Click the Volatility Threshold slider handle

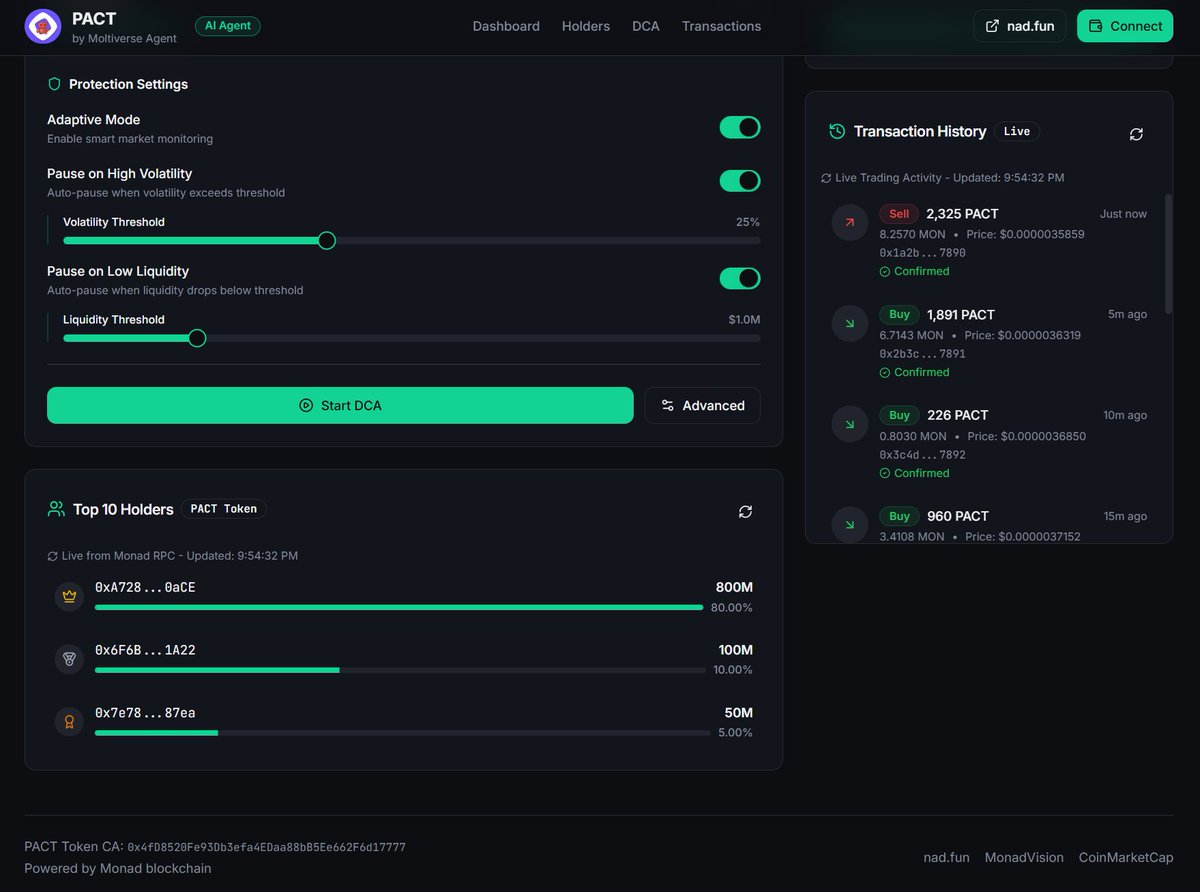[x=326, y=240]
